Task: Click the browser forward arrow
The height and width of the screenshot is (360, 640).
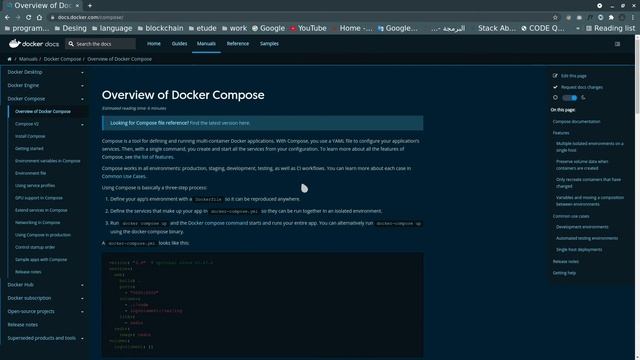Action: [x=18, y=18]
